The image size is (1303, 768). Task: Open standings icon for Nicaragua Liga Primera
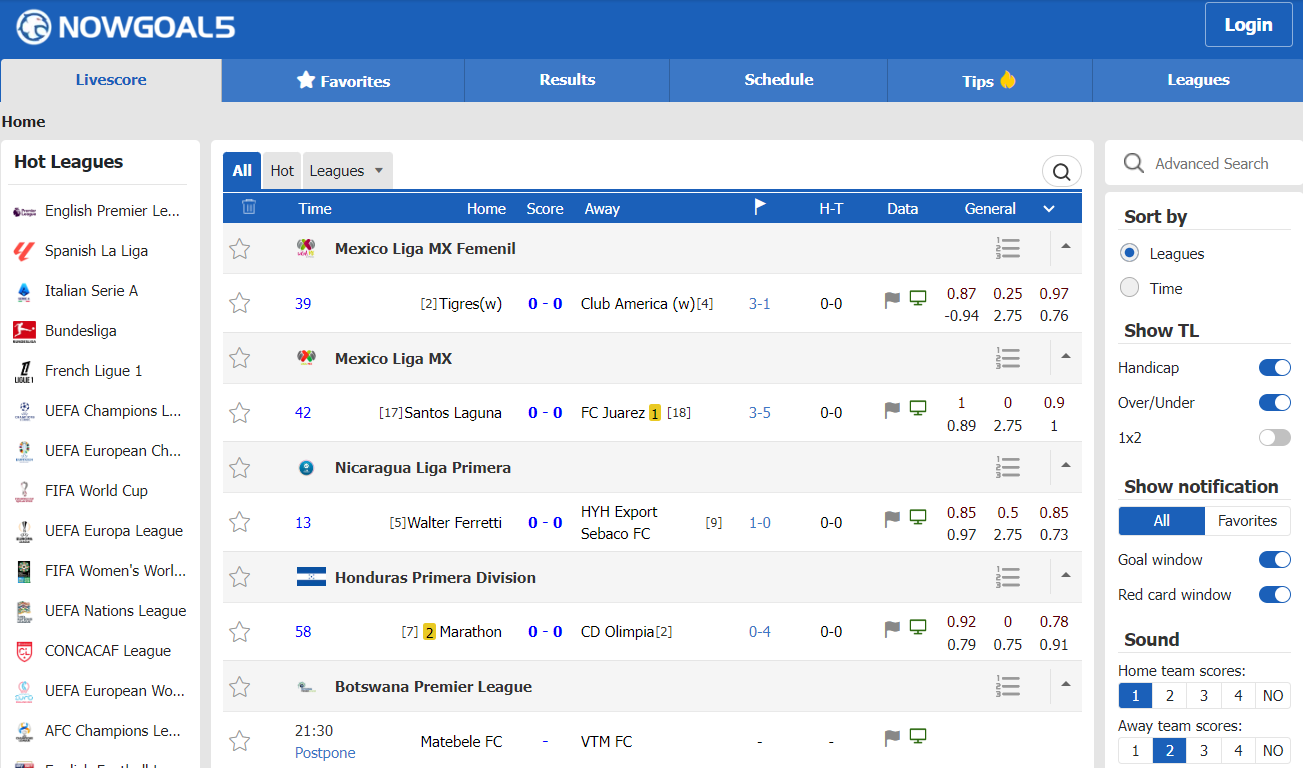click(x=1007, y=468)
